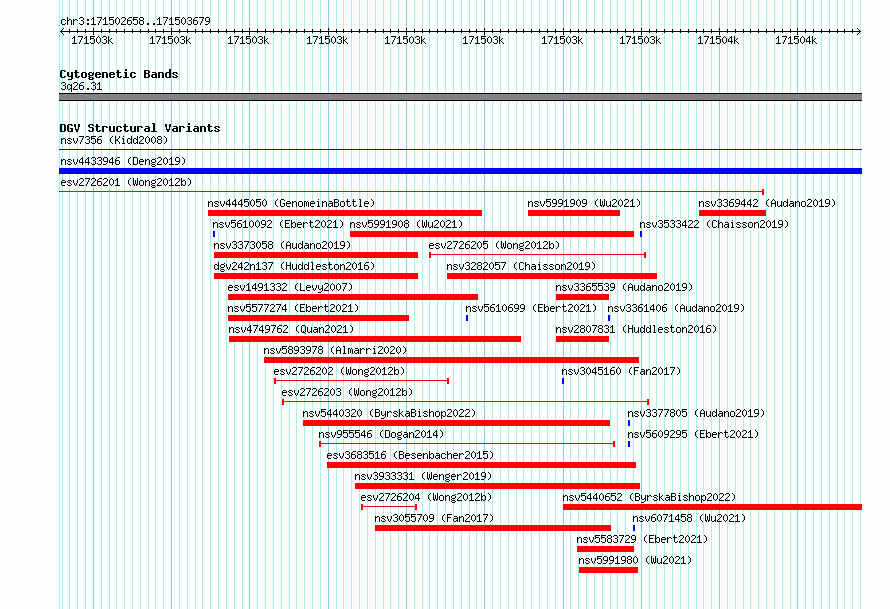Click nsv3373058 (Audano2019) label
Image resolution: width=890 pixels, height=609 pixels.
282,245
